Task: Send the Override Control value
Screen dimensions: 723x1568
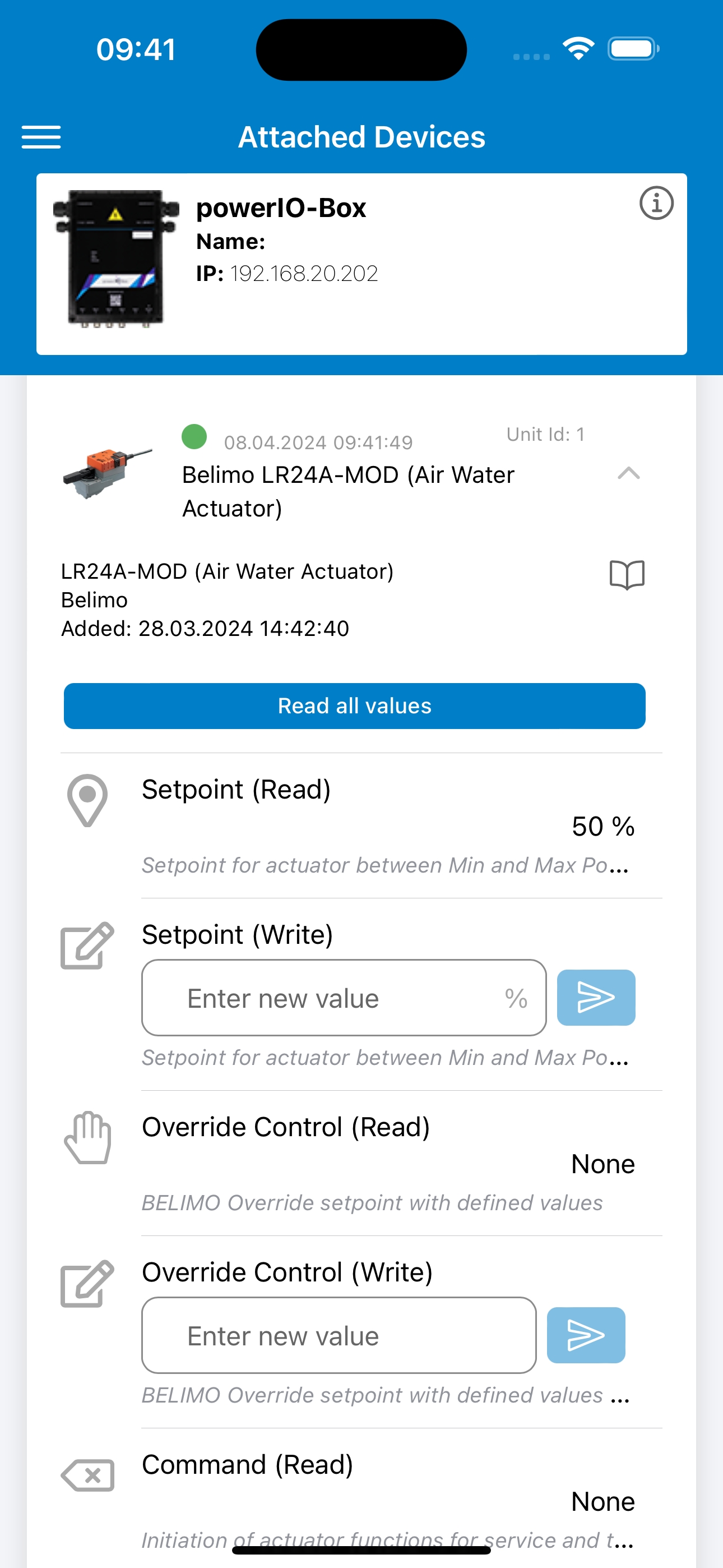Action: pyautogui.click(x=586, y=1335)
